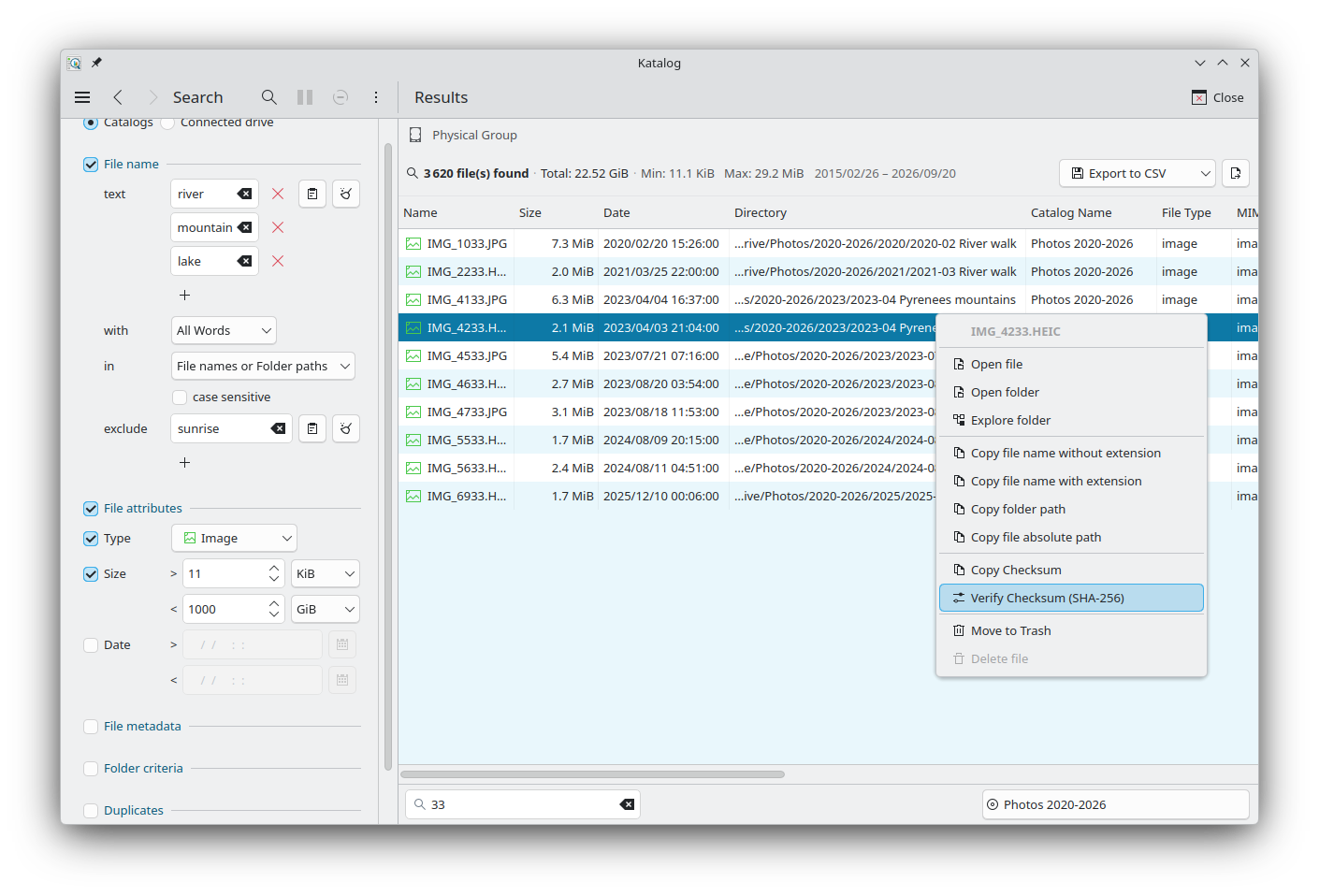
Task: Expand the Image type dropdown
Action: pyautogui.click(x=235, y=538)
